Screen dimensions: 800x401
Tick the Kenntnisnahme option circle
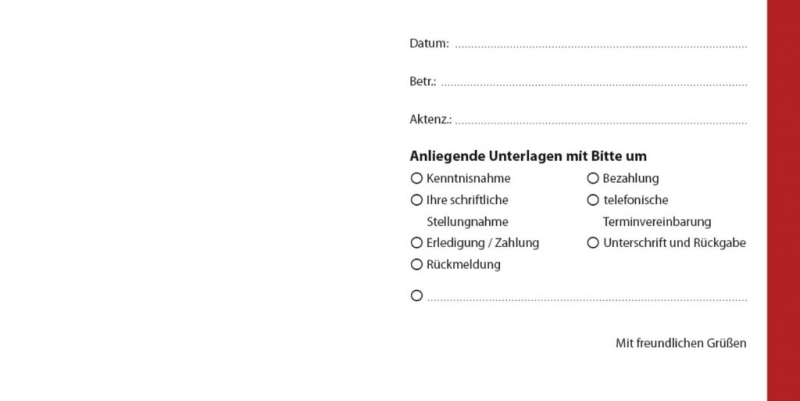pos(417,178)
